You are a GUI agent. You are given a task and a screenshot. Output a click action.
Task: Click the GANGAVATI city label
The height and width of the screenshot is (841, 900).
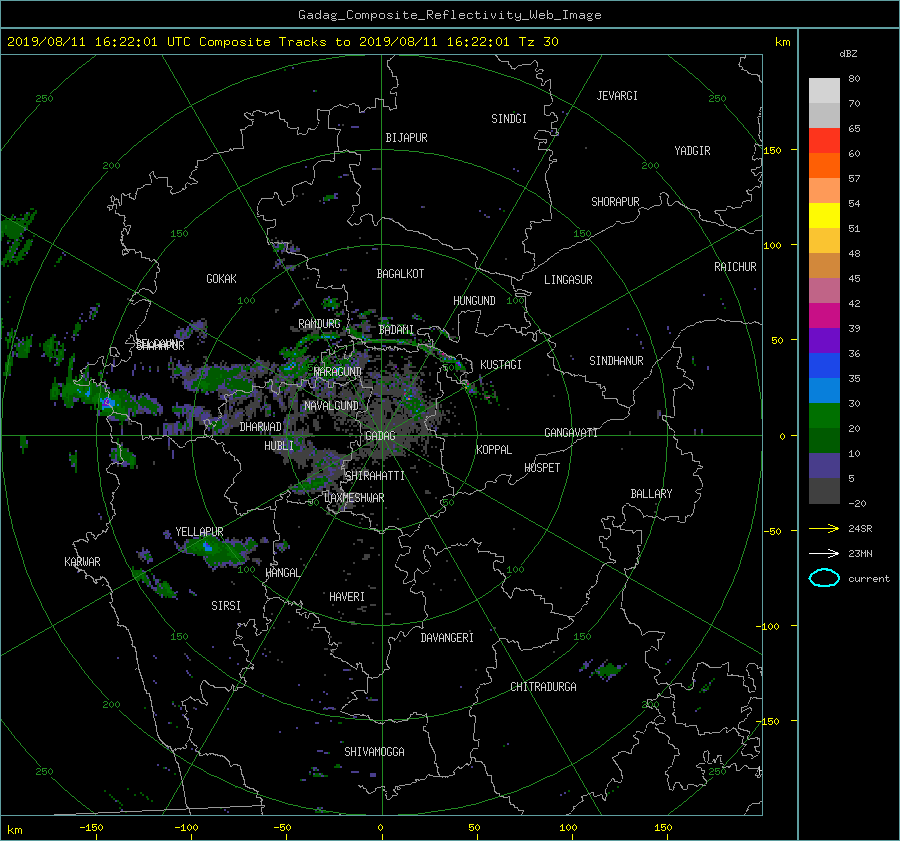point(571,432)
